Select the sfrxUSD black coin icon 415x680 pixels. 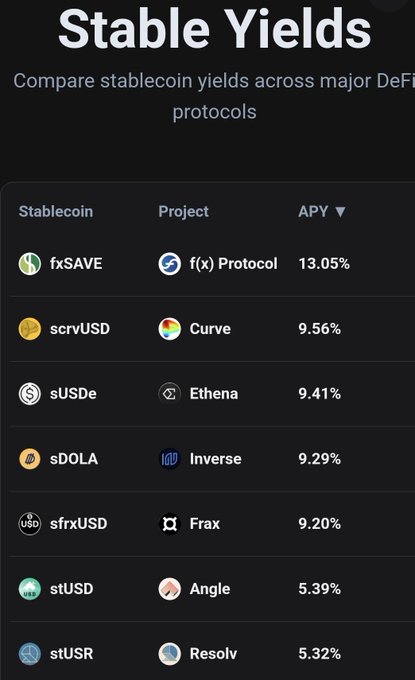click(x=29, y=524)
